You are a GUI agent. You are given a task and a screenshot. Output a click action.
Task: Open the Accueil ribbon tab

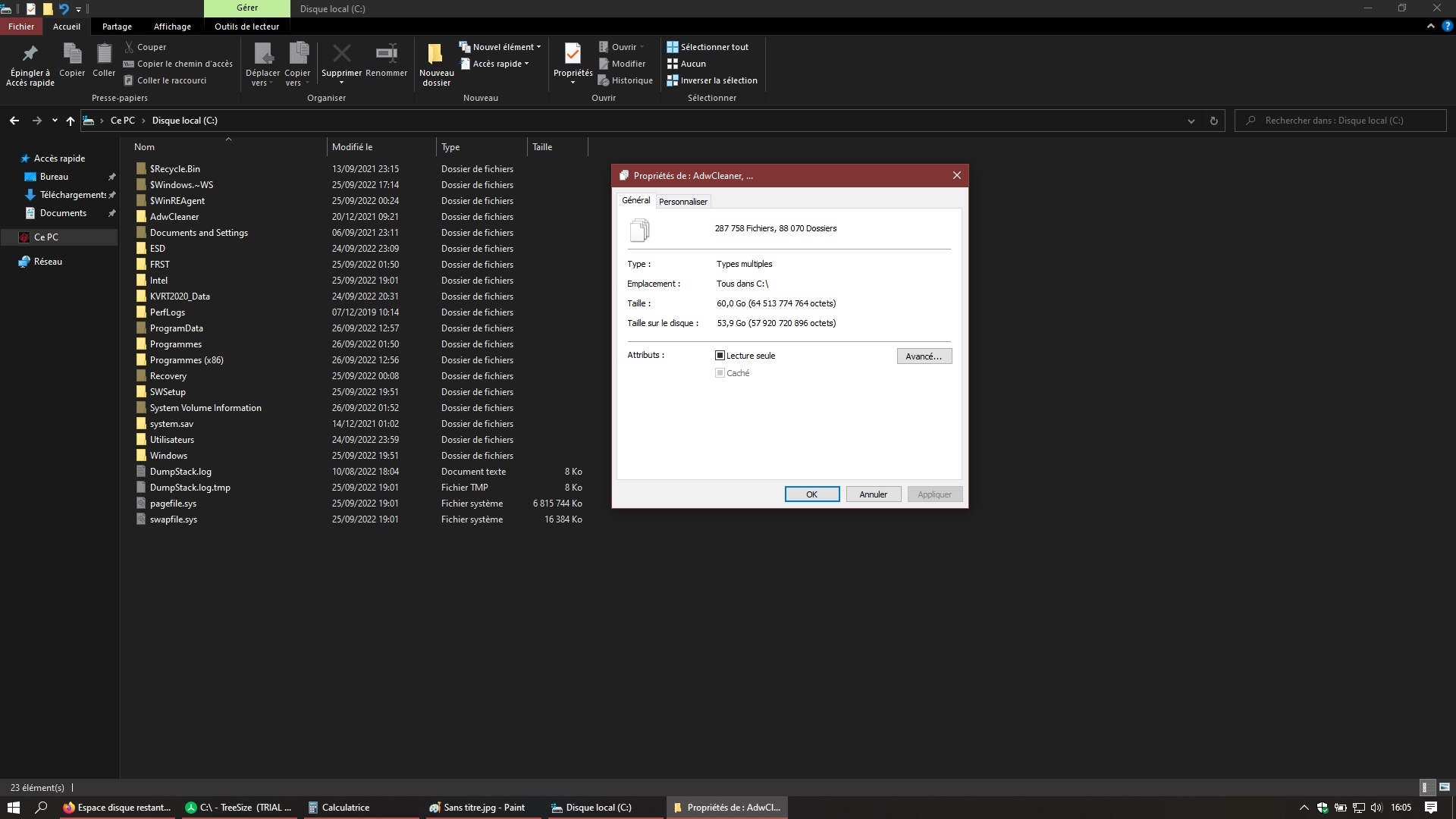click(x=66, y=26)
